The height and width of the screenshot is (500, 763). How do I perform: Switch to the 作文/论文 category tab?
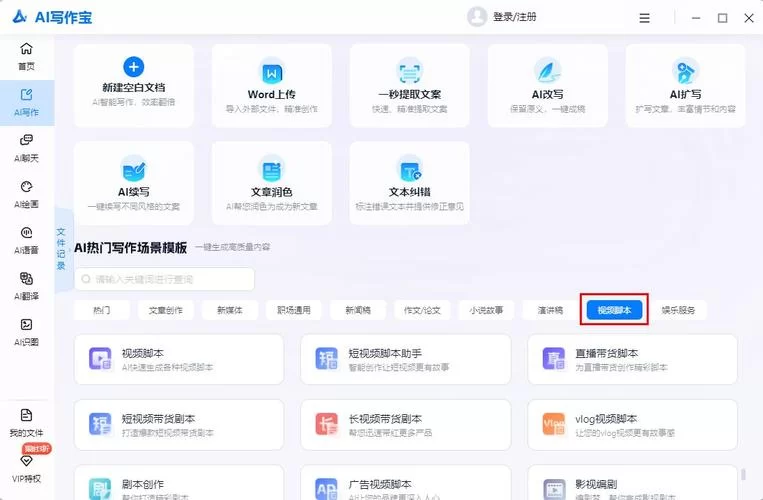422,310
